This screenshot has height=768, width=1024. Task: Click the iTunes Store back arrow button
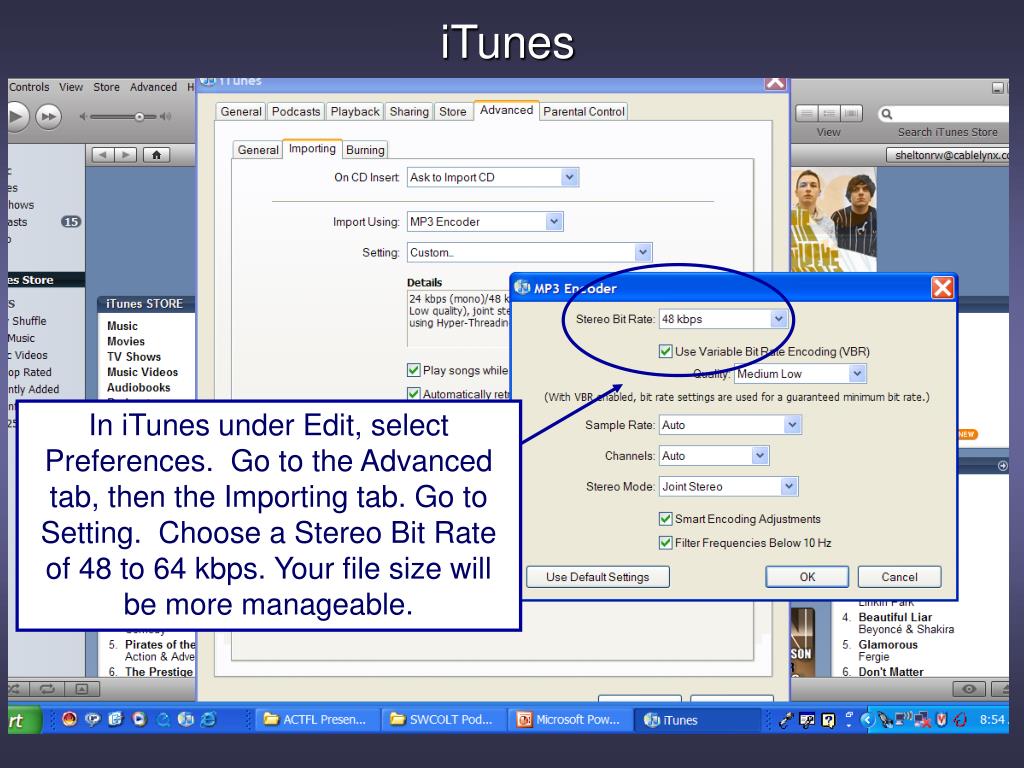point(103,155)
